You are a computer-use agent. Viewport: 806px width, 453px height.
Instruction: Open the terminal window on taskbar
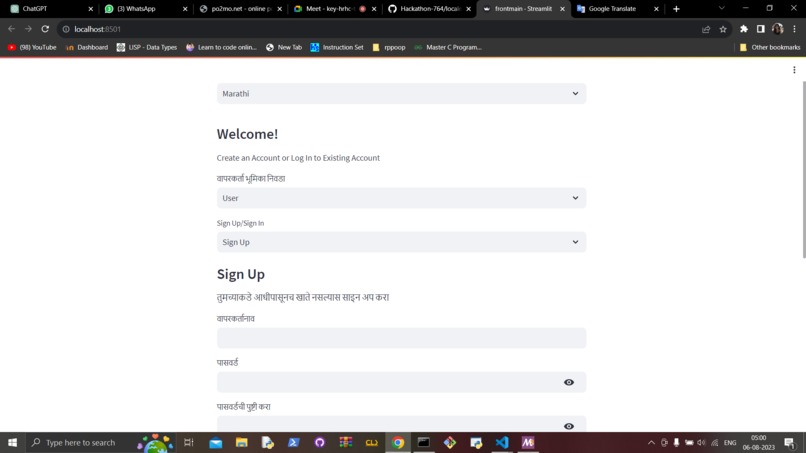pos(424,442)
